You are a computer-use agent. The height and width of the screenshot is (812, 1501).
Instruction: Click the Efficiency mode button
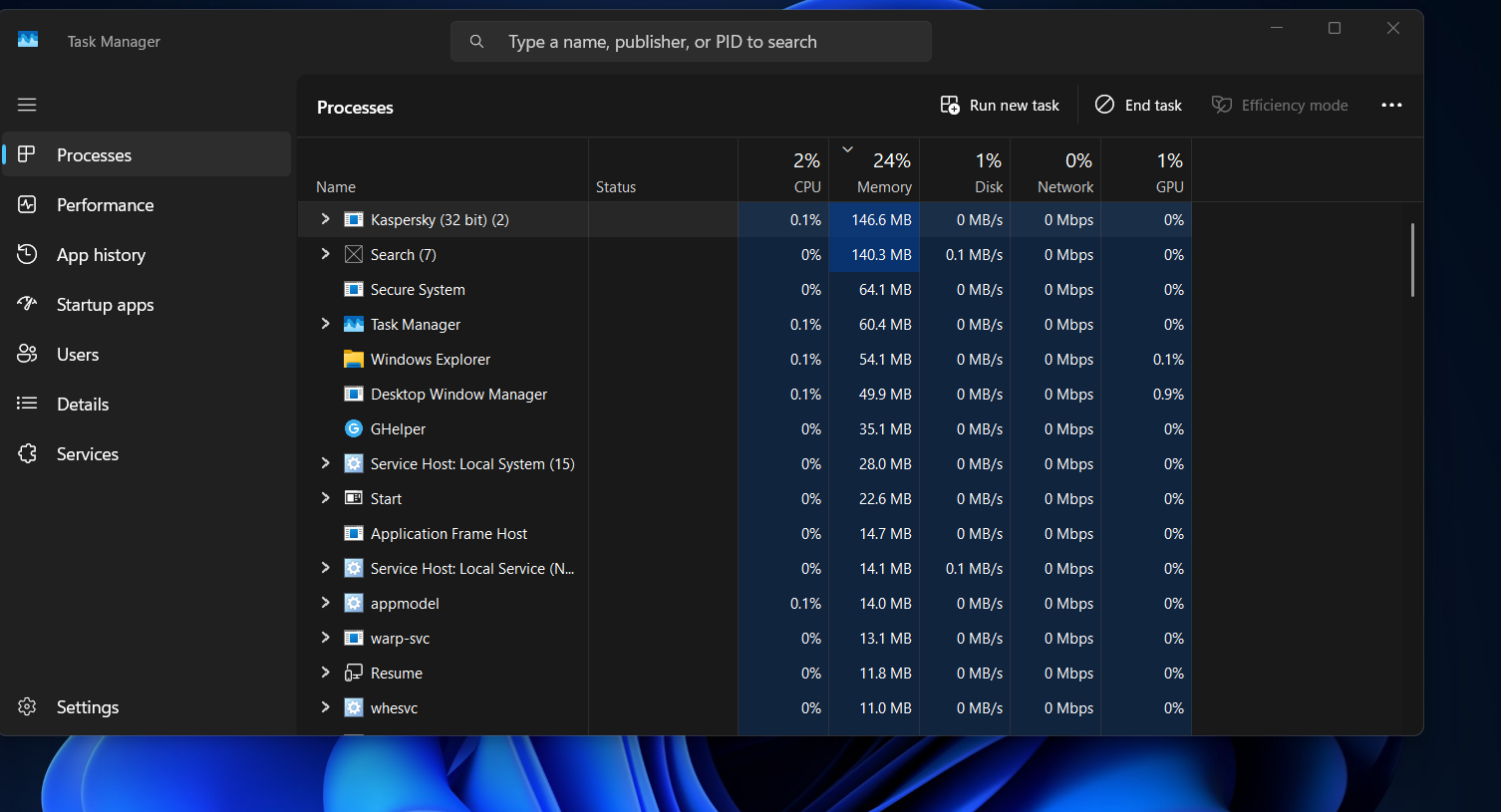[1280, 105]
